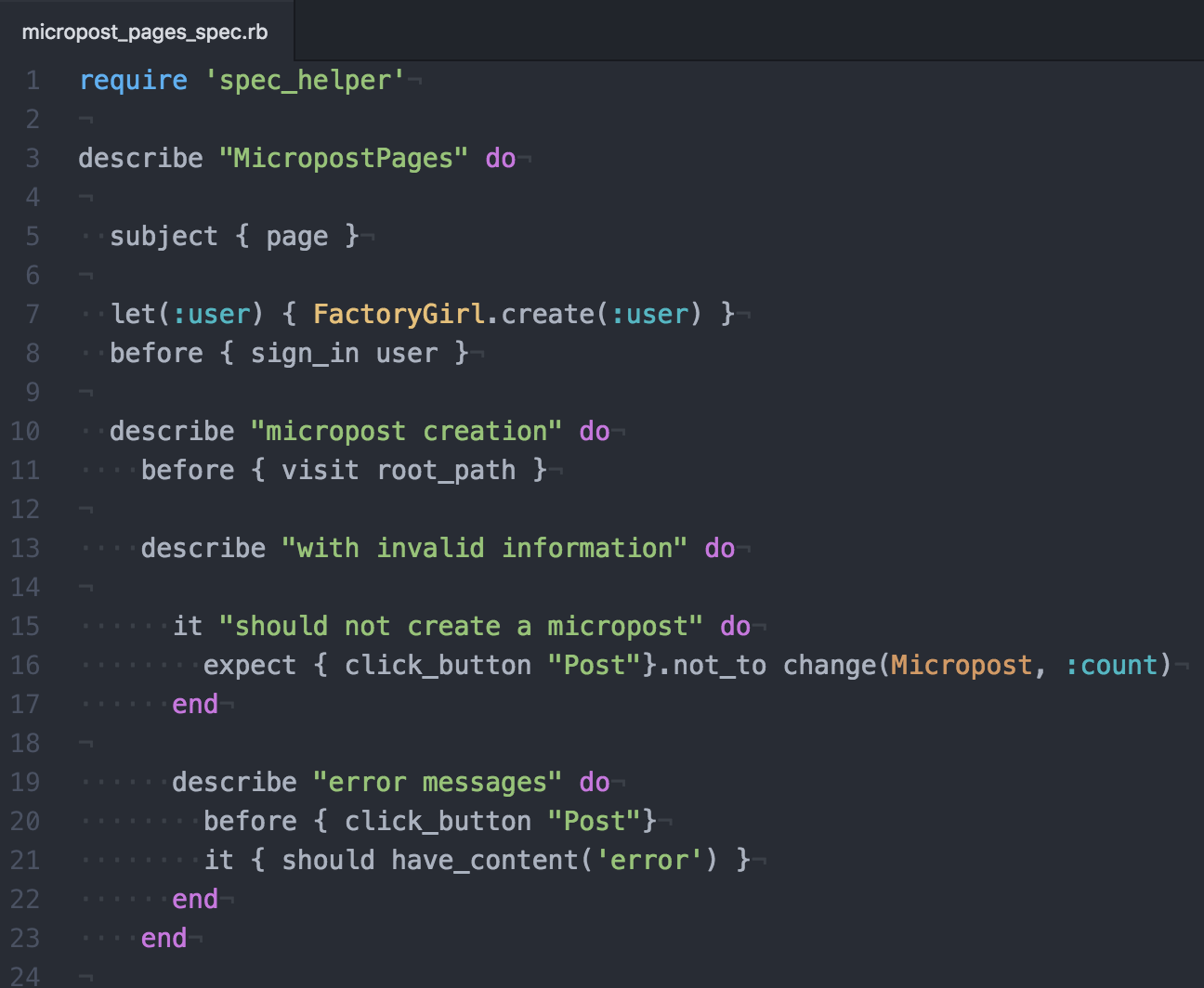
Task: Click the 'do' keyword on line 3
Action: [x=501, y=159]
